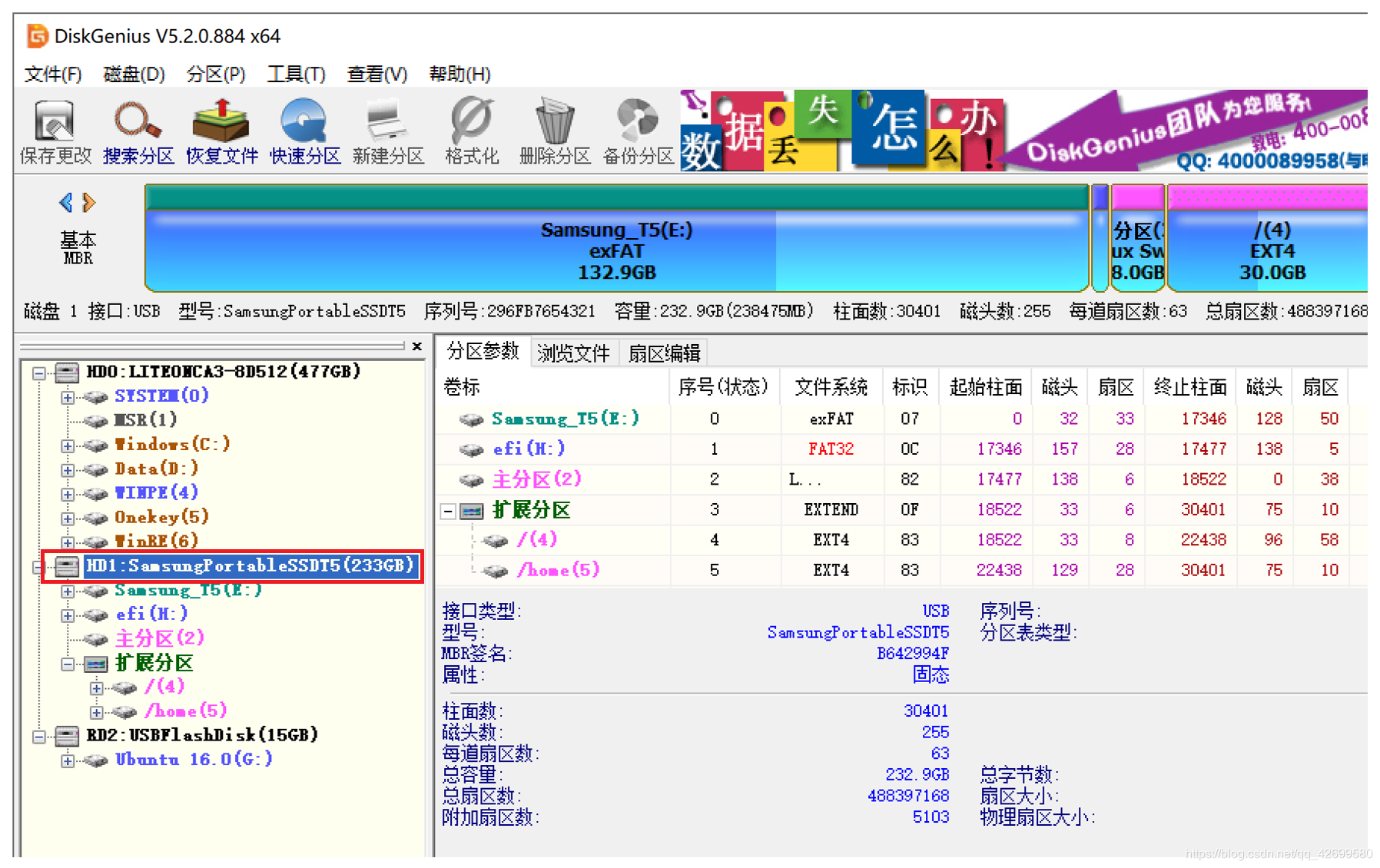Click the 序号(状态) column header
The width and height of the screenshot is (1380, 868).
[x=723, y=387]
